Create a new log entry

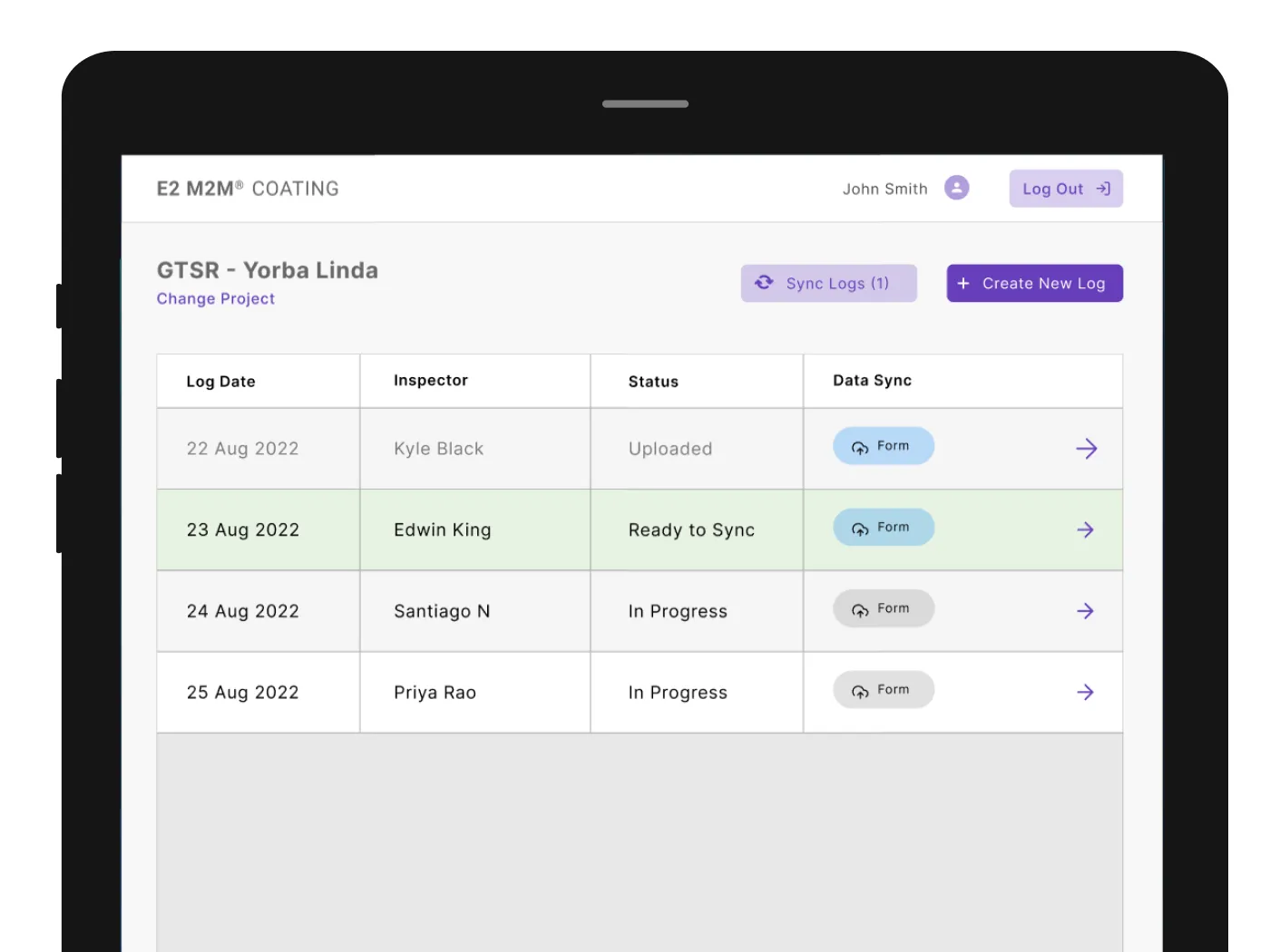[x=1034, y=283]
